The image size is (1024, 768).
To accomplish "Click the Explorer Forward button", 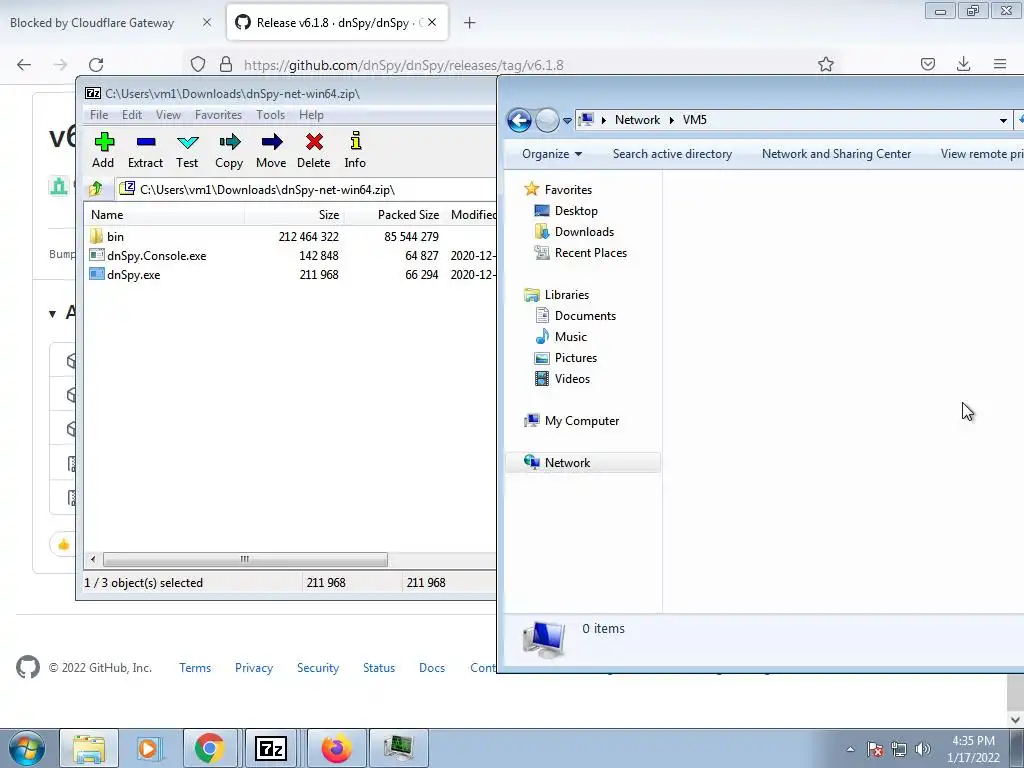I will pyautogui.click(x=547, y=120).
